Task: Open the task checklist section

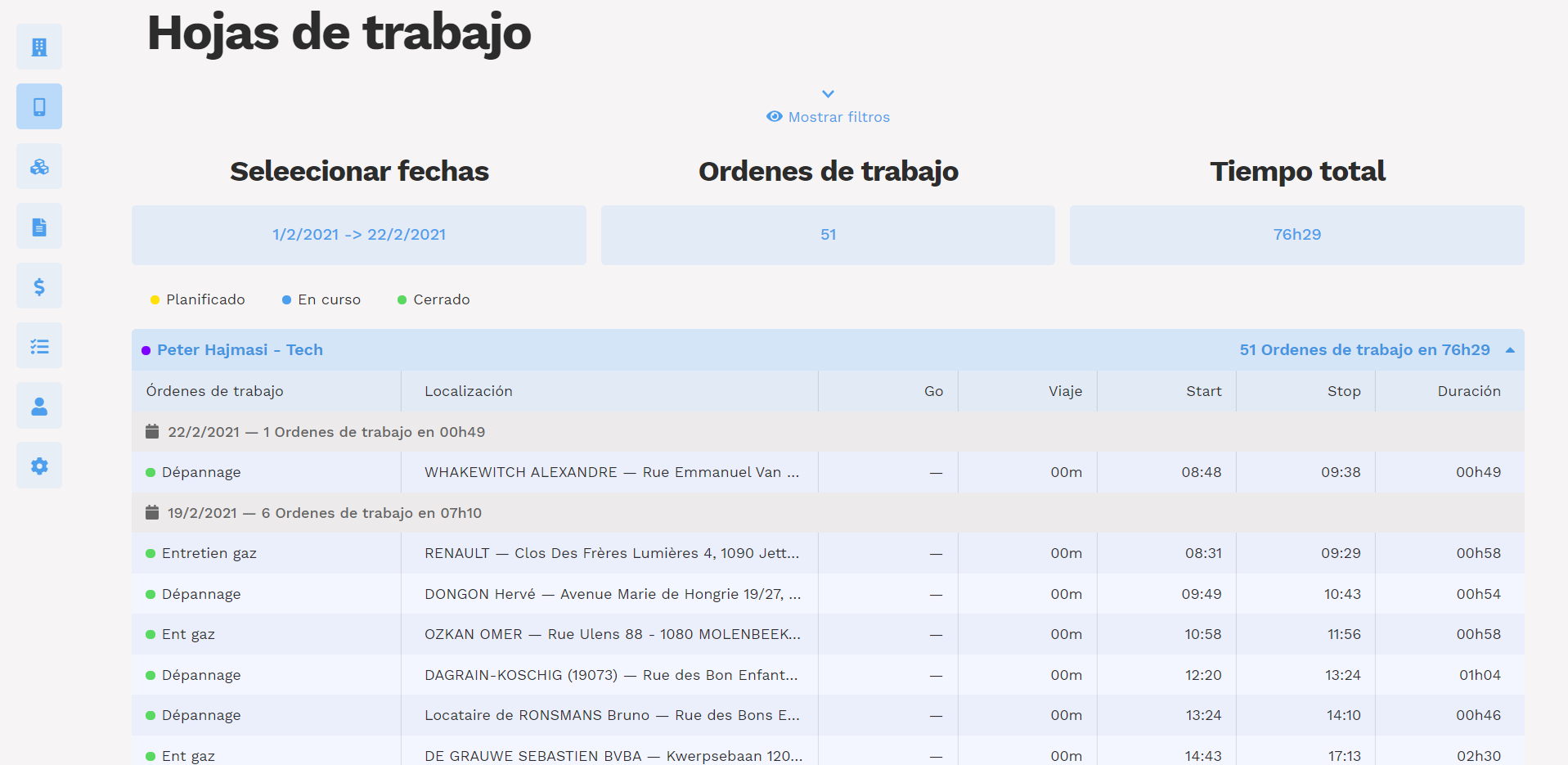Action: [38, 345]
